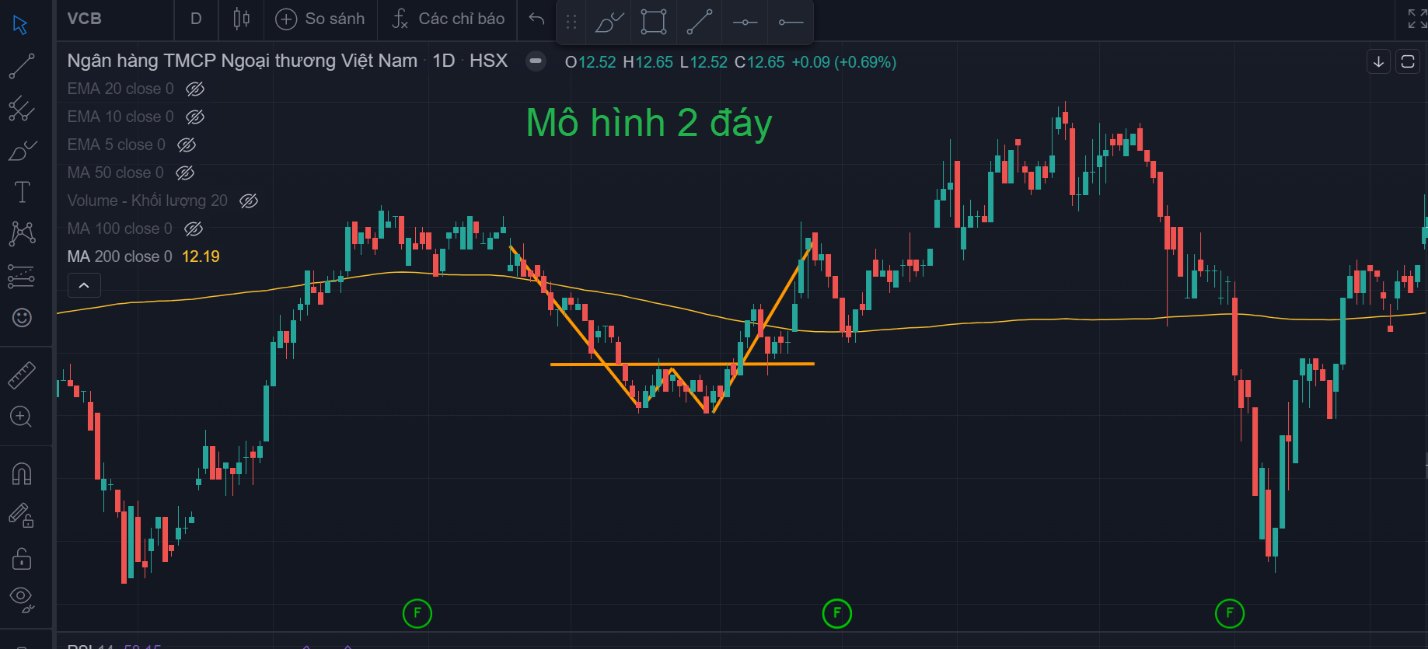Open Các chỉ báo indicators menu
This screenshot has height=649, width=1428.
click(x=448, y=18)
